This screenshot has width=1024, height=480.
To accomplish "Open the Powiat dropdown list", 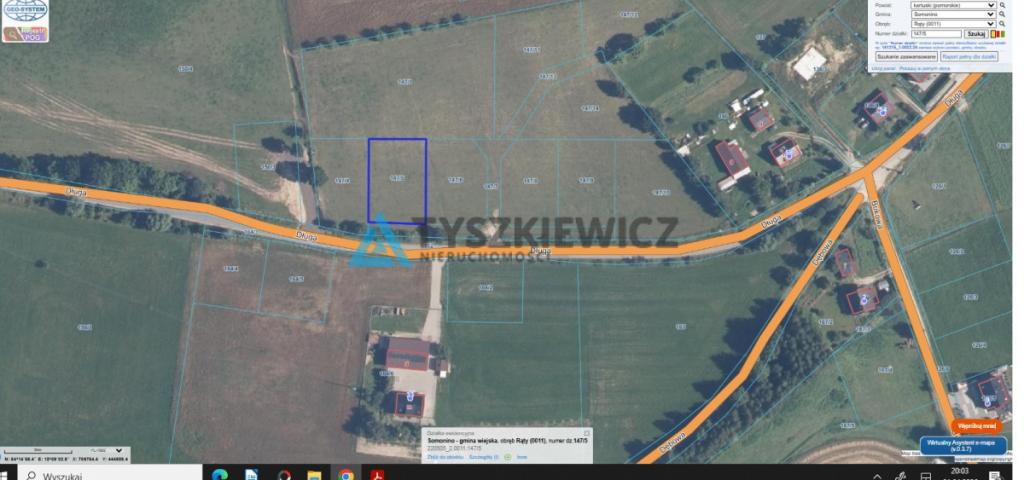I will [x=953, y=5].
